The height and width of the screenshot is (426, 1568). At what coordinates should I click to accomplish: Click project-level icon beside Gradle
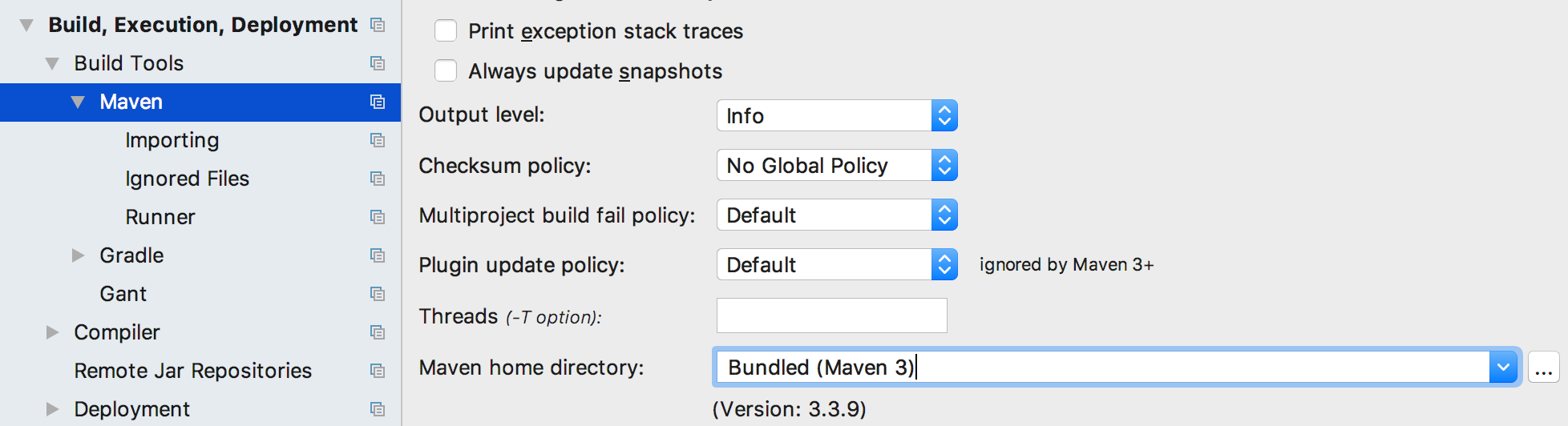tap(378, 255)
